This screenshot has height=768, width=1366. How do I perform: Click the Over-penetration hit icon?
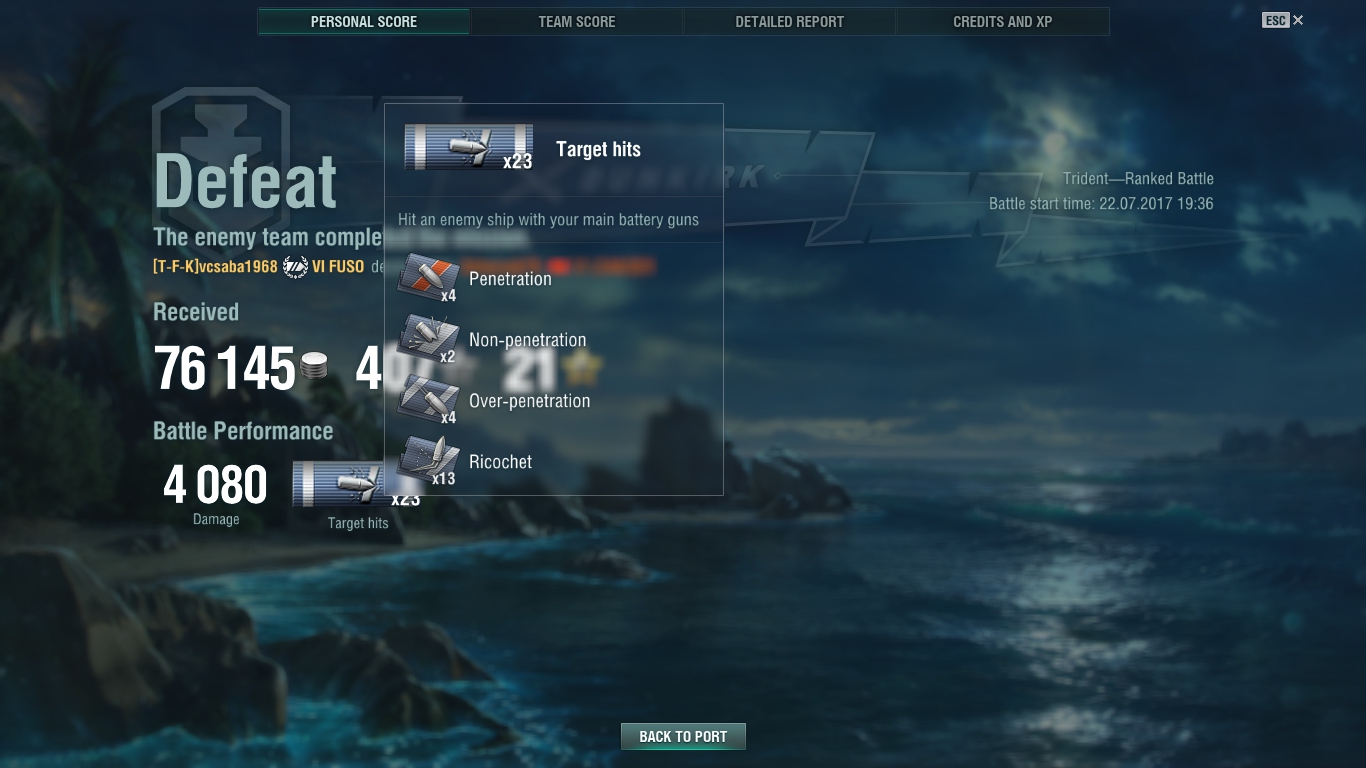coord(428,400)
